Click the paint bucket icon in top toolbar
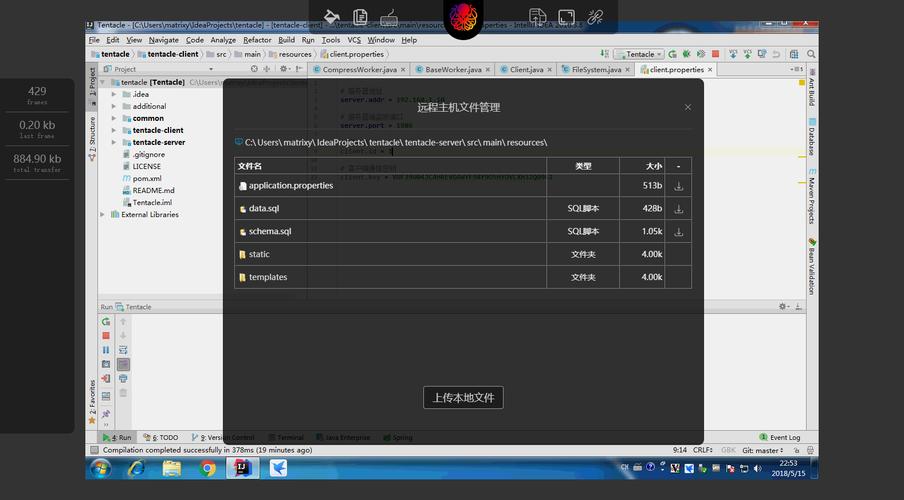904x500 pixels. point(332,17)
